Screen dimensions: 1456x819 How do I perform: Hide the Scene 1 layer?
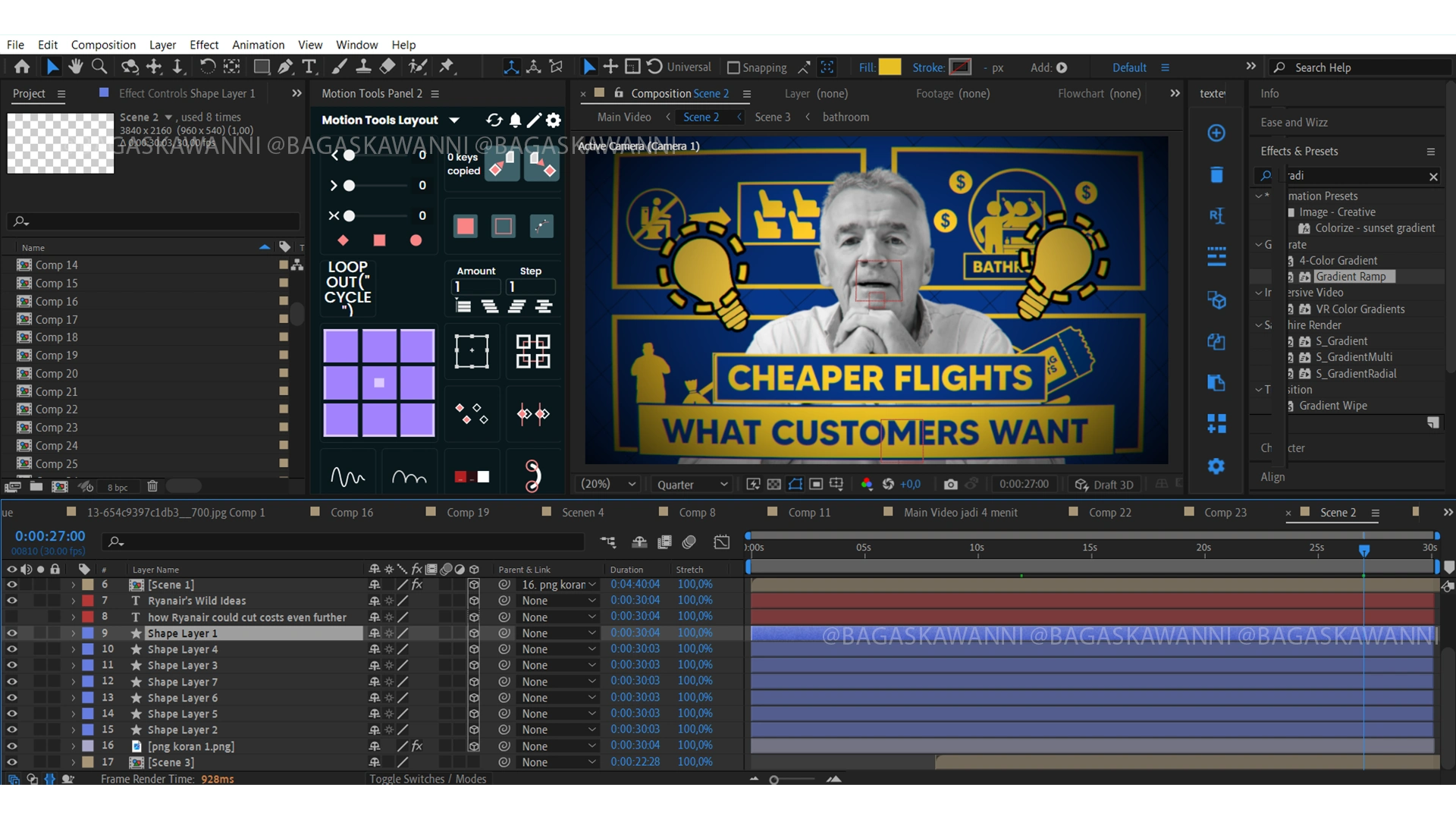pos(11,585)
